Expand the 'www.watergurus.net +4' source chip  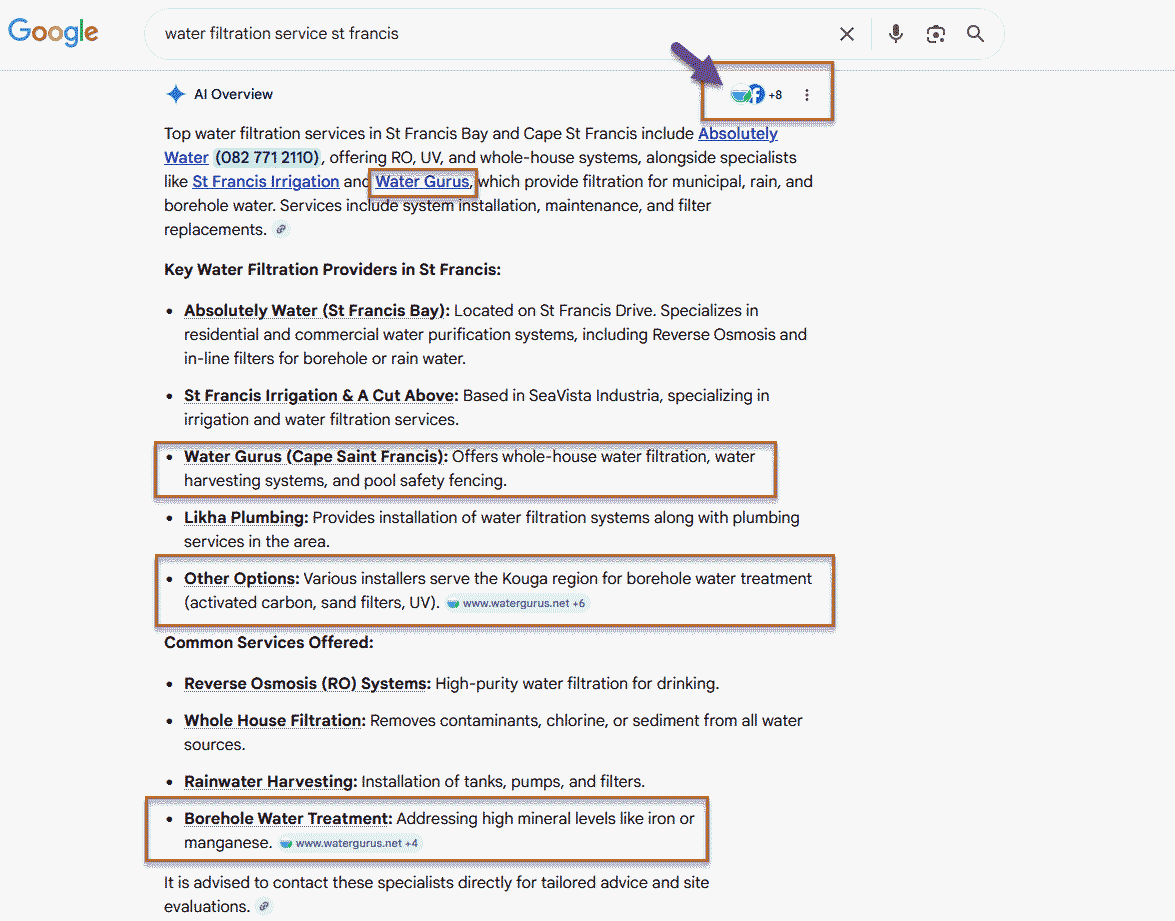pyautogui.click(x=350, y=842)
